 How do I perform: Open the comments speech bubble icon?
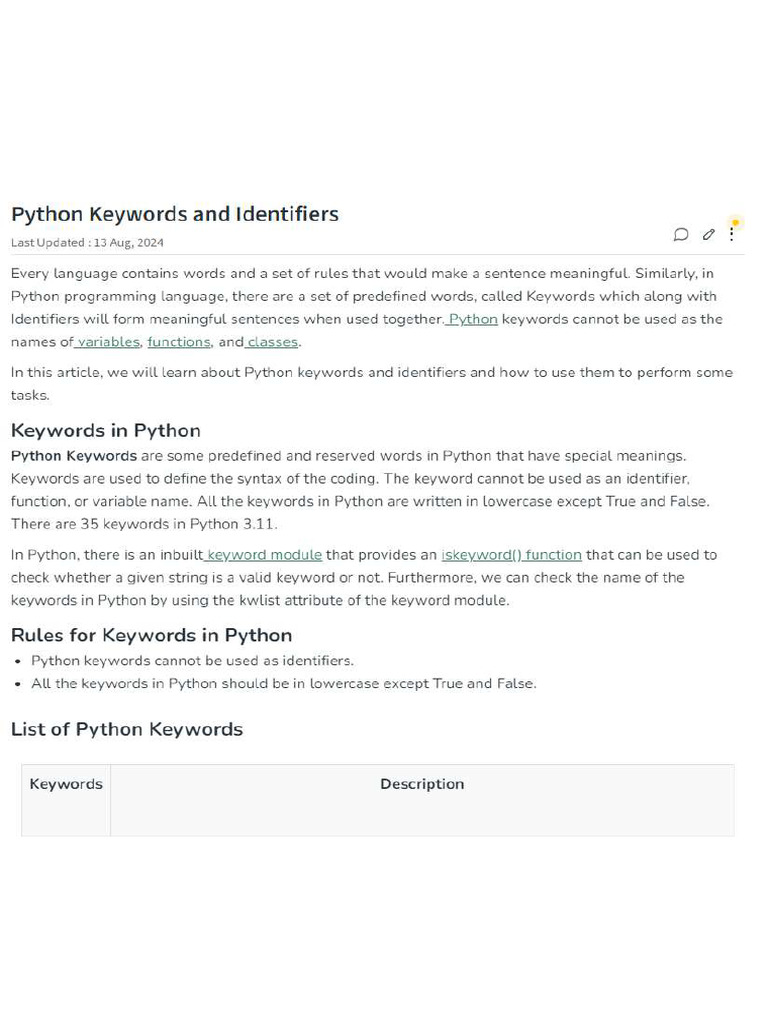point(681,235)
